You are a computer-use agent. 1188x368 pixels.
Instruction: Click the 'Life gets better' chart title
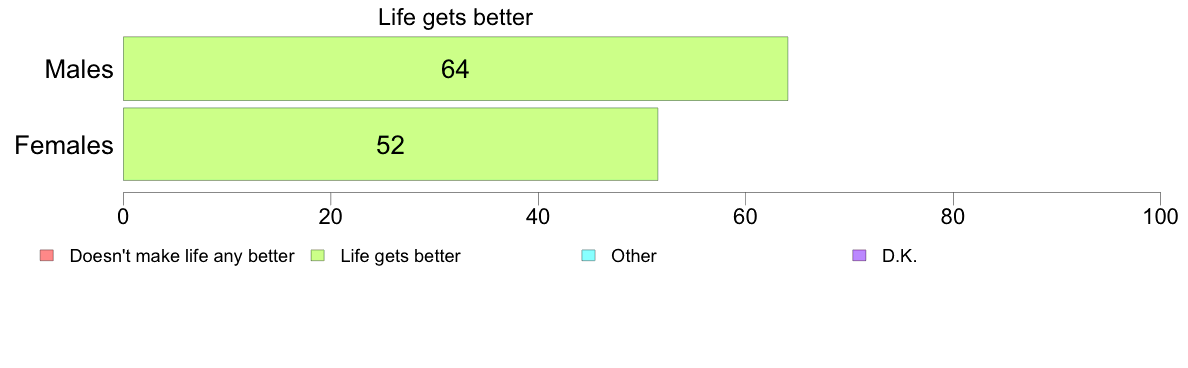[x=455, y=18]
